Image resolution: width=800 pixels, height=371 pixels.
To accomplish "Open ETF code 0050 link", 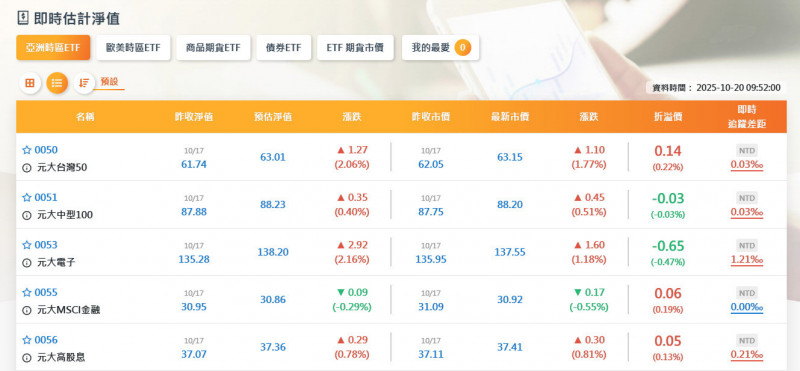I will 46,150.
